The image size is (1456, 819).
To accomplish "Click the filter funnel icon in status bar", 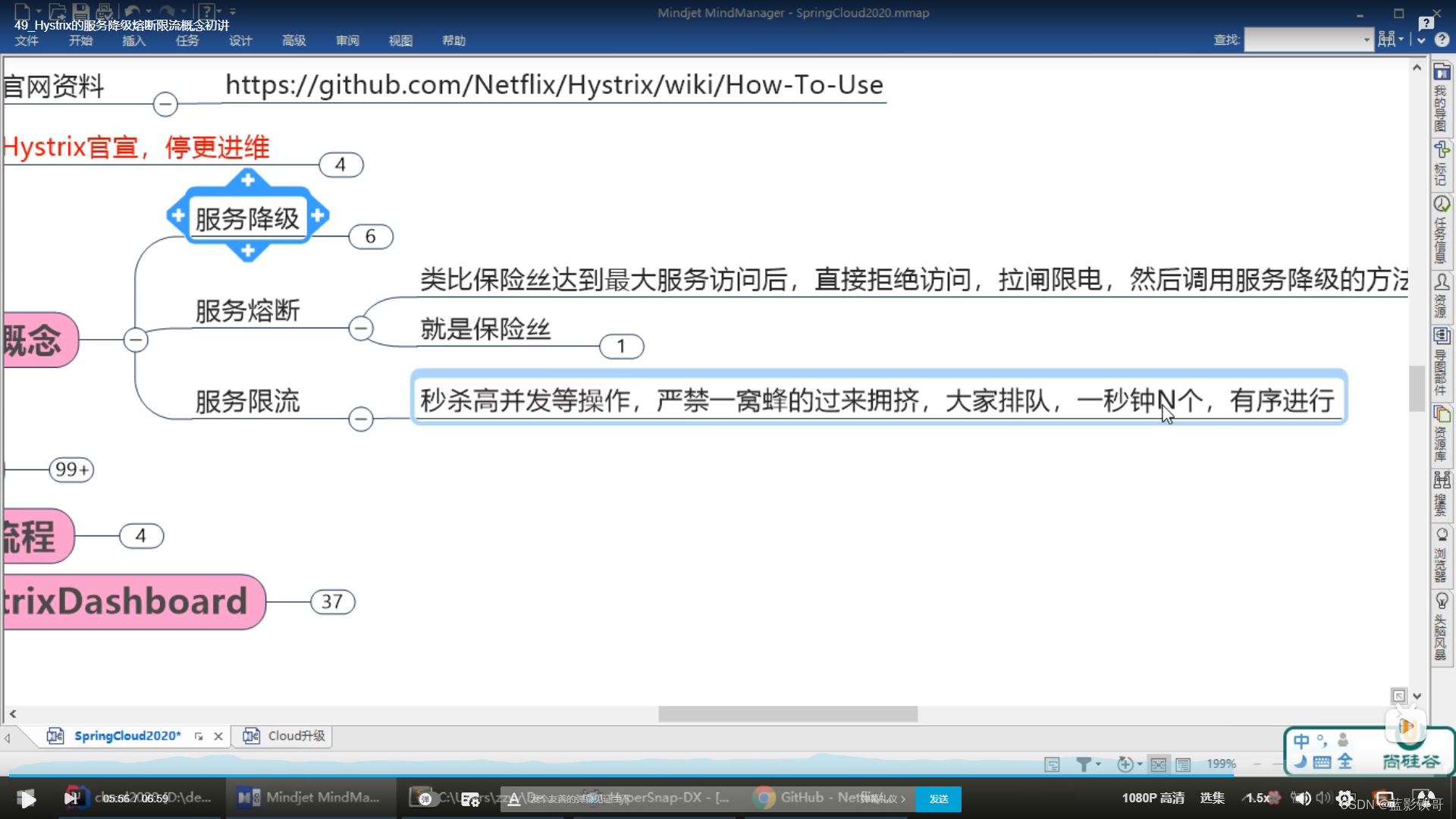I will click(1084, 764).
